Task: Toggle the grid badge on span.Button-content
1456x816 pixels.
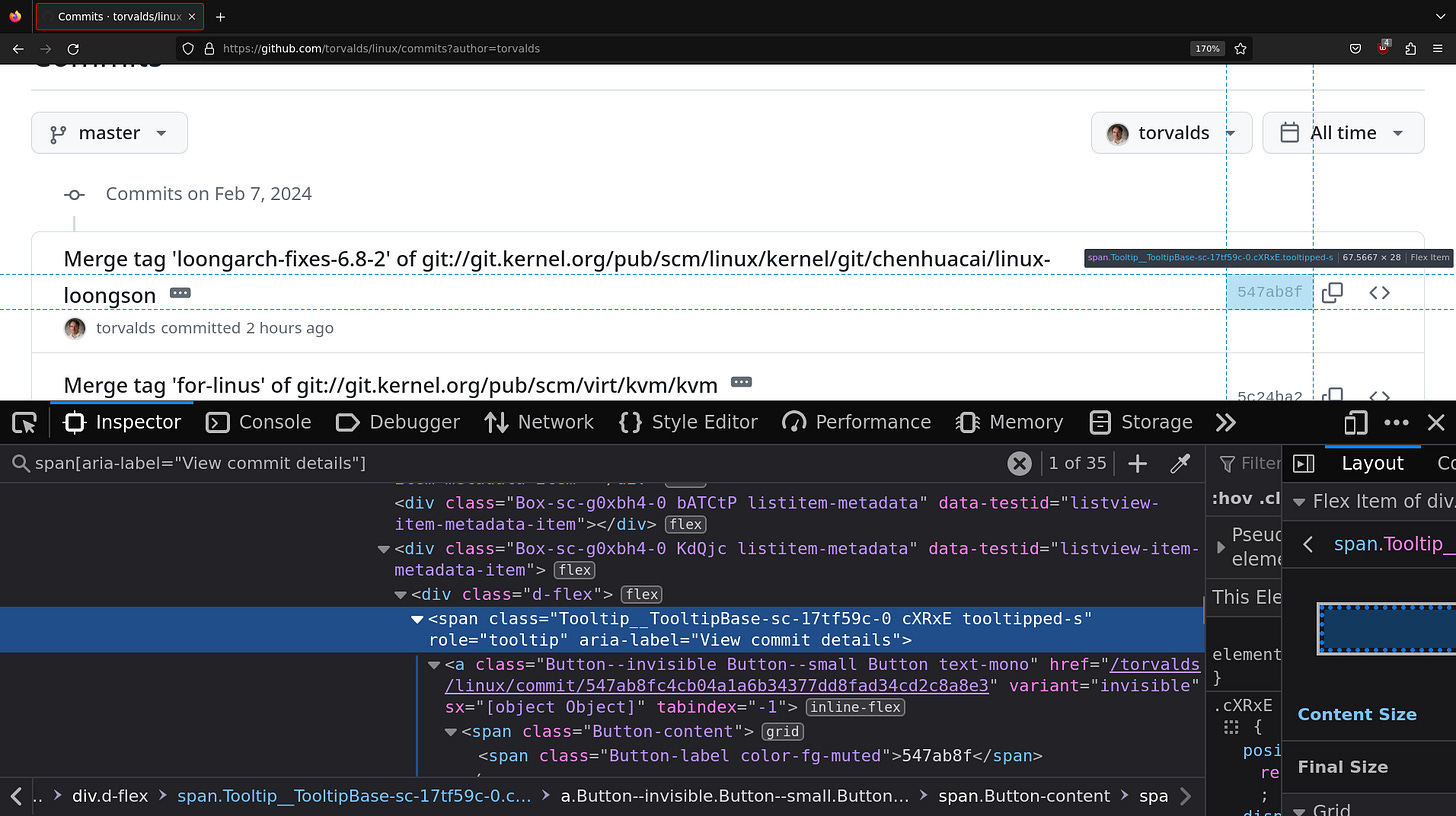Action: pos(782,731)
